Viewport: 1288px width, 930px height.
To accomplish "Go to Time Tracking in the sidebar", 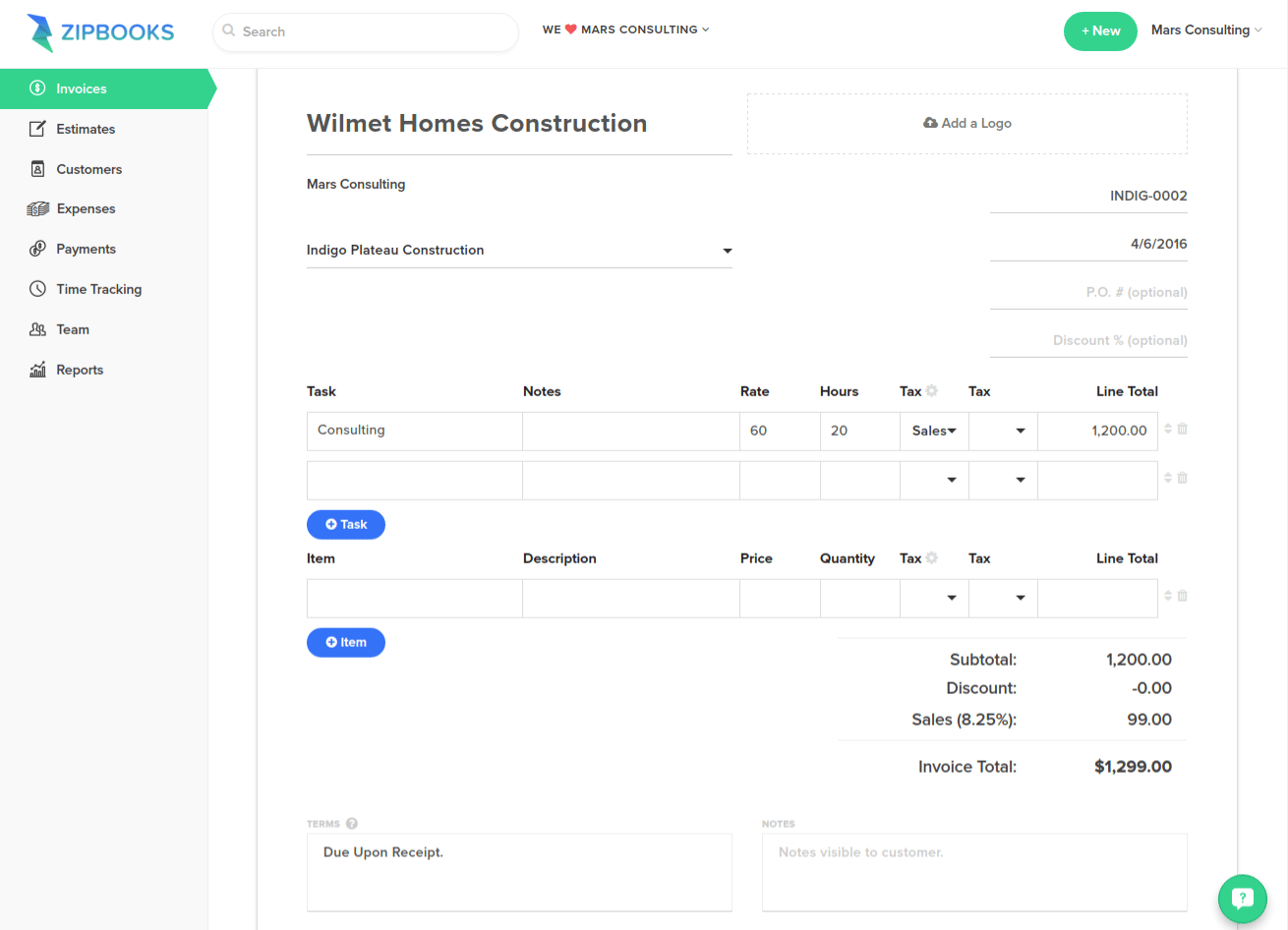I will click(104, 289).
